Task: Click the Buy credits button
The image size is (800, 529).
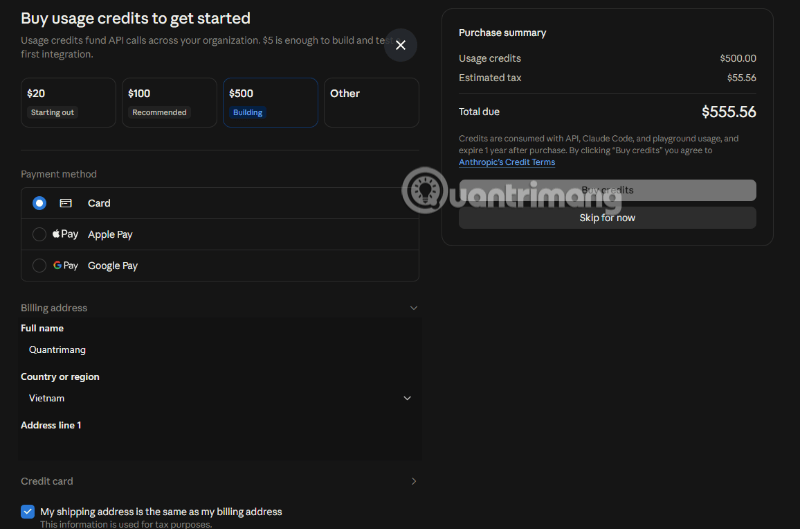Action: click(607, 190)
